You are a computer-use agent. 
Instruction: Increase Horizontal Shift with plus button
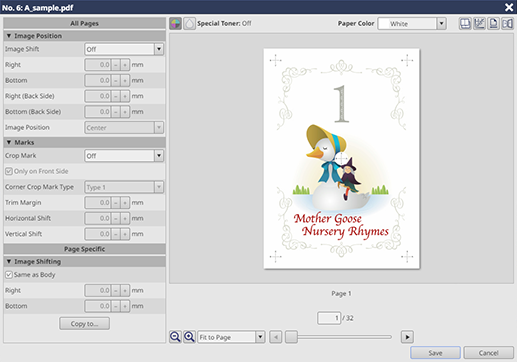point(125,218)
